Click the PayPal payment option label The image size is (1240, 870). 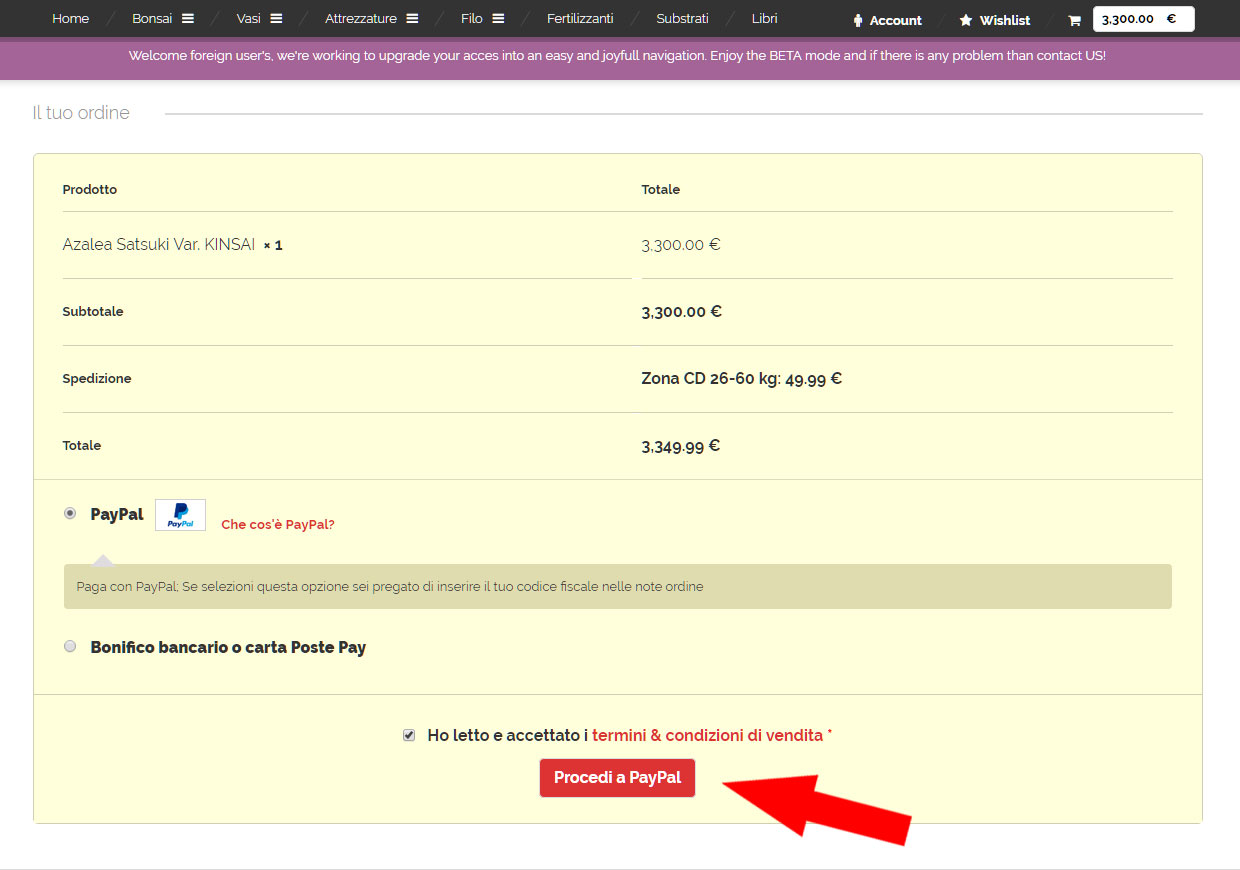[x=117, y=514]
